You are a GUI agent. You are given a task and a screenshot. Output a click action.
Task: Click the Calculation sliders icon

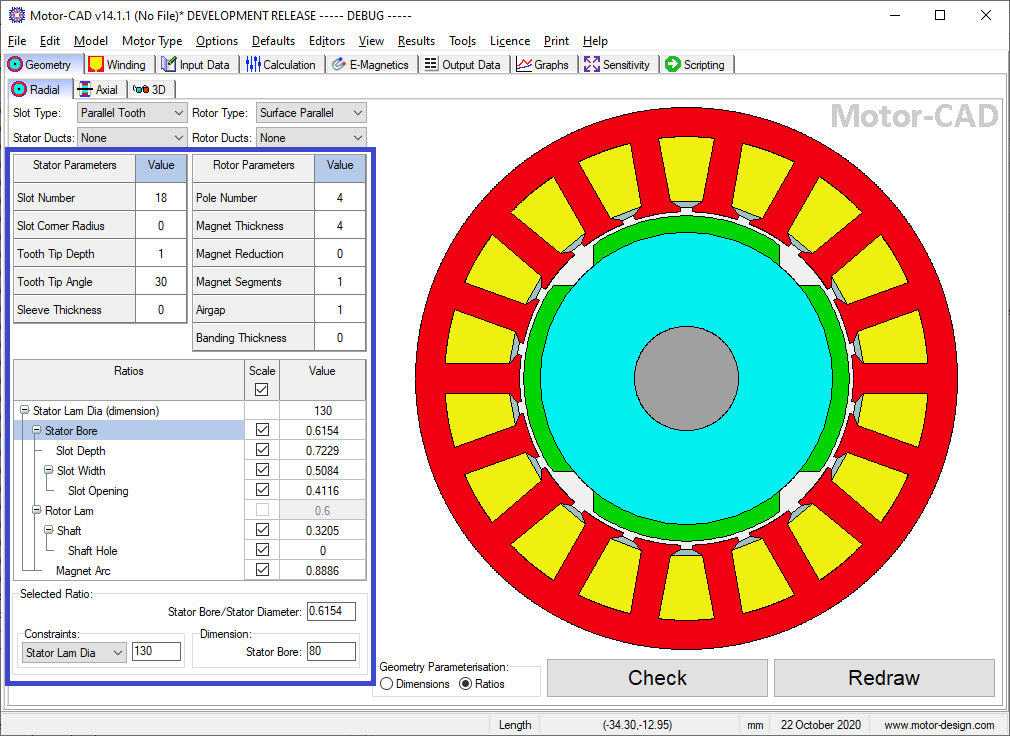[253, 64]
